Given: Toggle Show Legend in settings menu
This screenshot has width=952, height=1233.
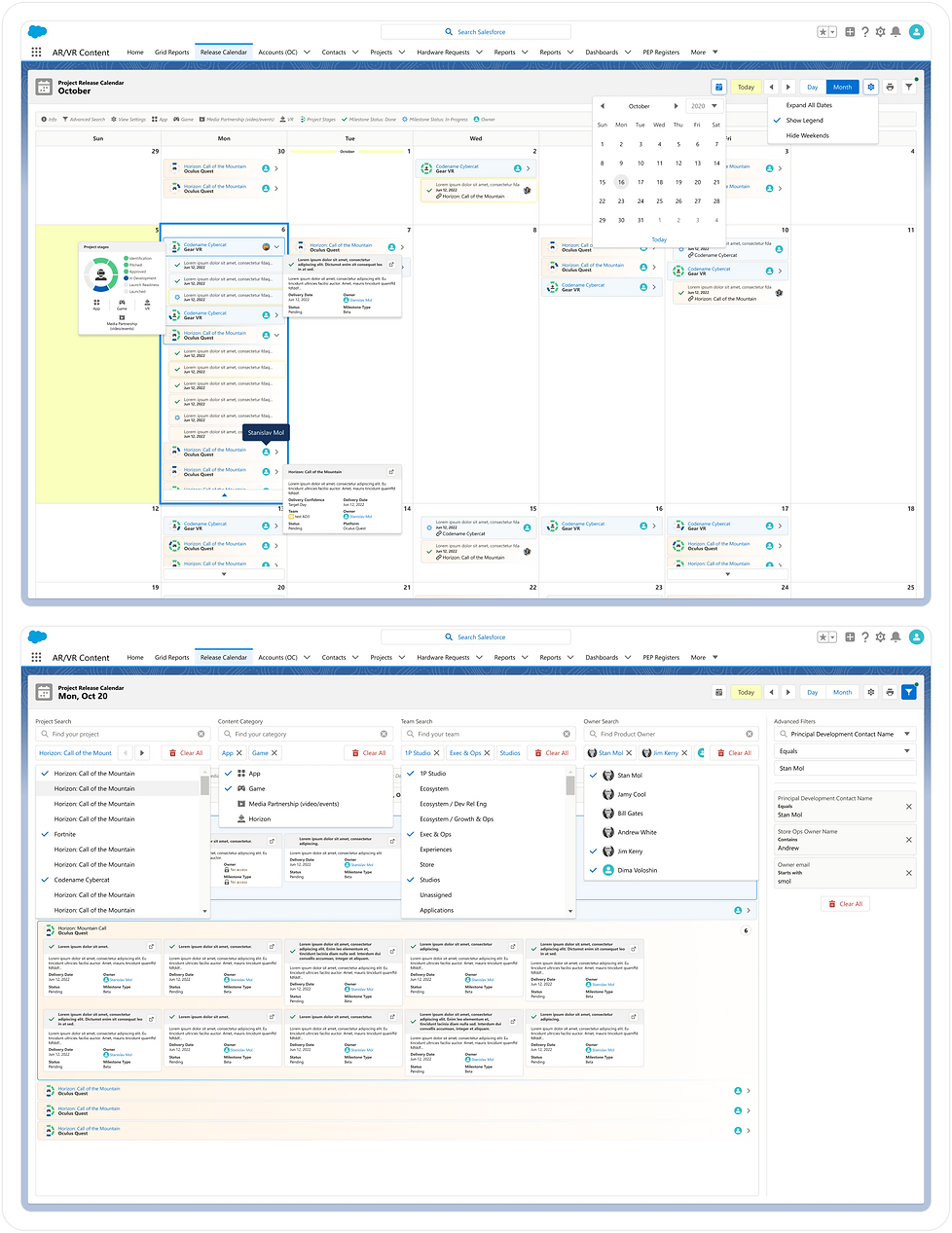Looking at the screenshot, I should [824, 121].
